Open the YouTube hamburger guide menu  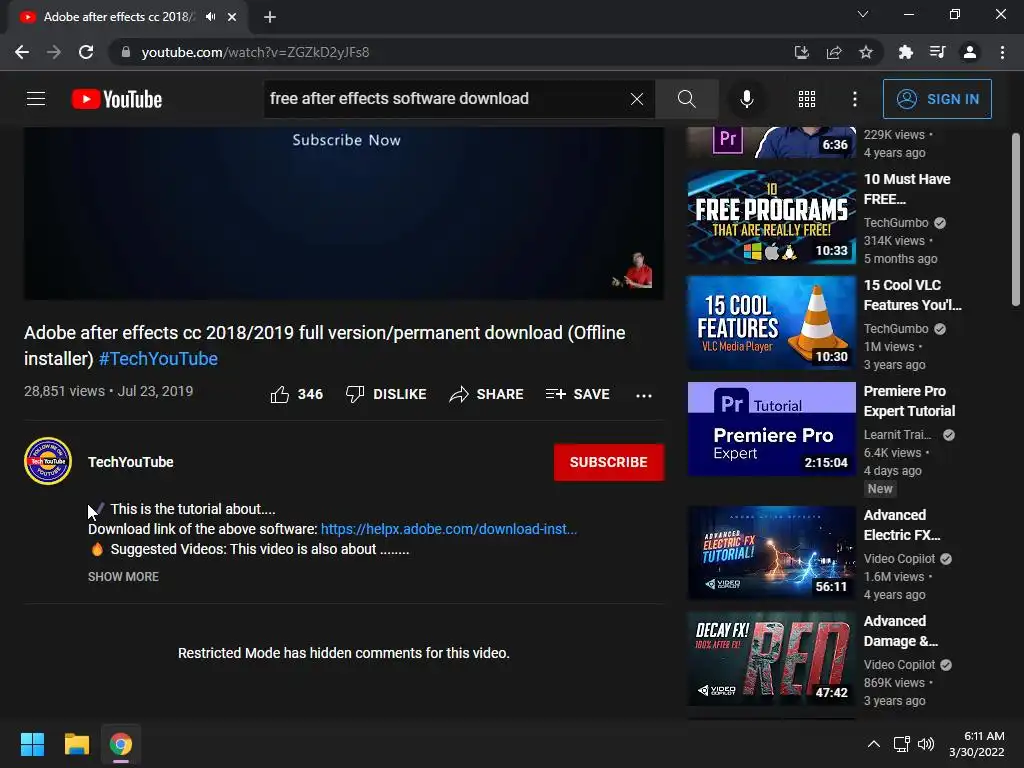click(x=36, y=99)
